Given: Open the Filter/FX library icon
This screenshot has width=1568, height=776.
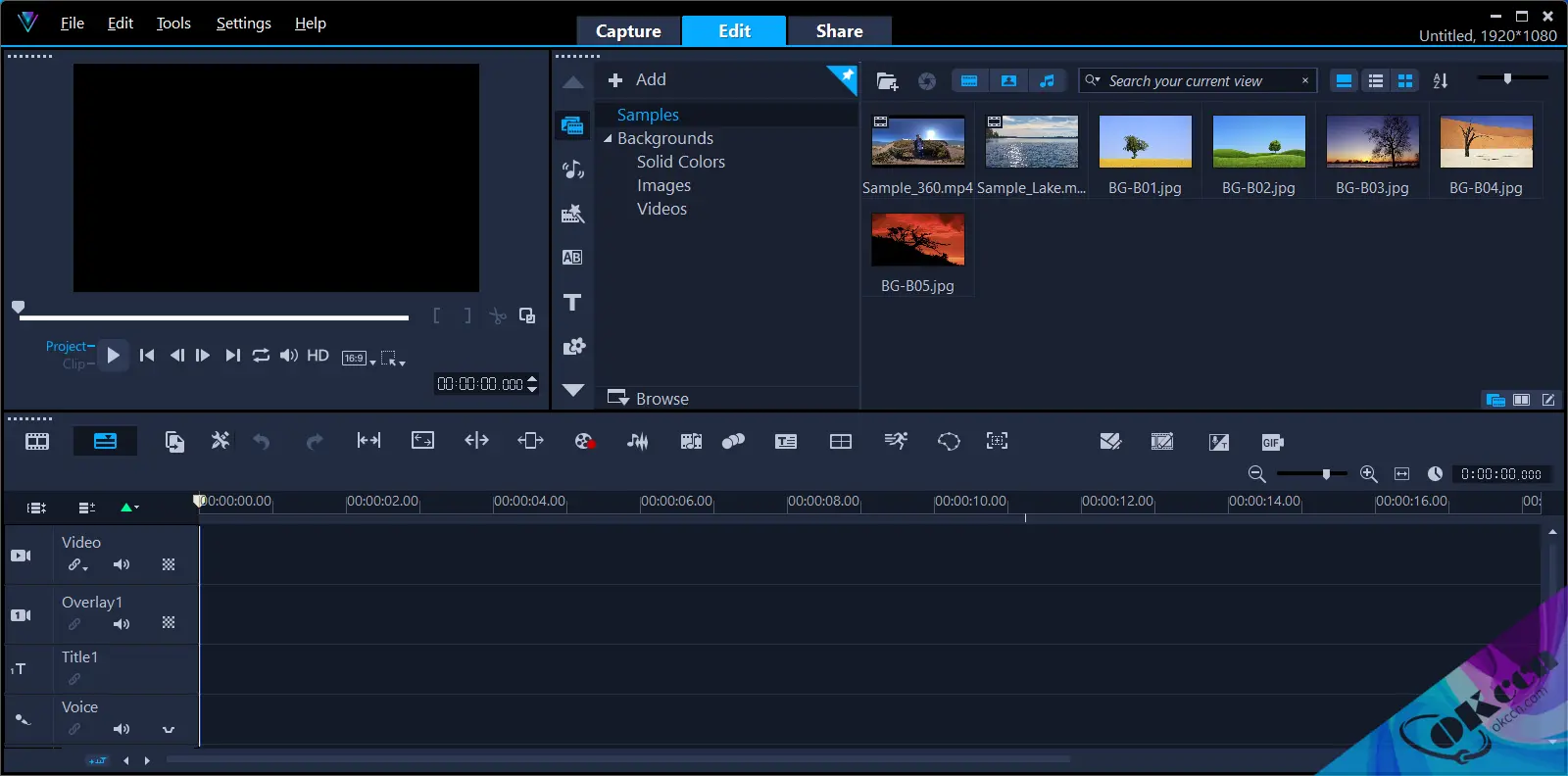Looking at the screenshot, I should [x=572, y=346].
